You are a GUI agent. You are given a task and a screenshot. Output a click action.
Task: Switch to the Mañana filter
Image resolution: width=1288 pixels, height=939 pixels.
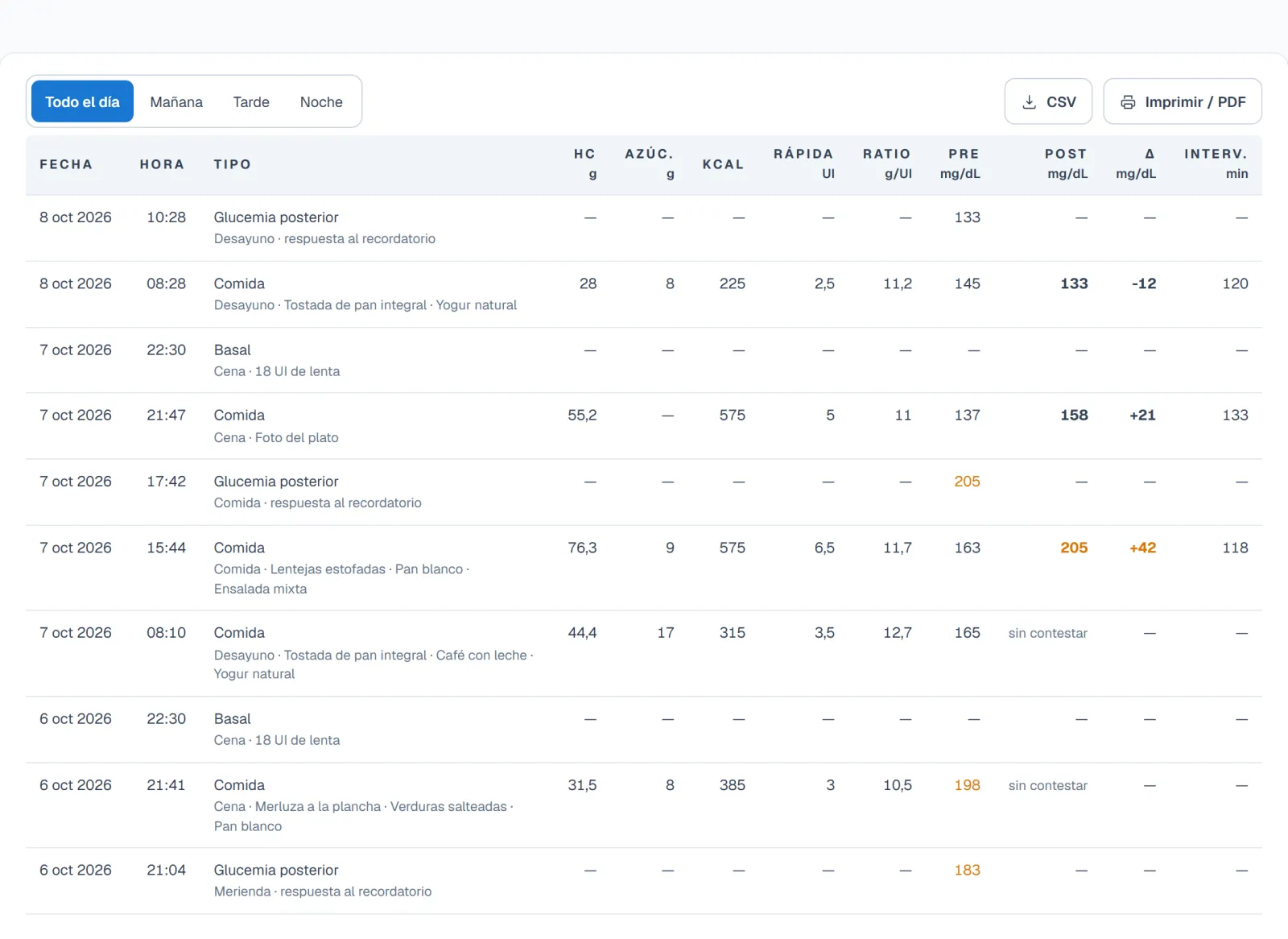(x=176, y=102)
